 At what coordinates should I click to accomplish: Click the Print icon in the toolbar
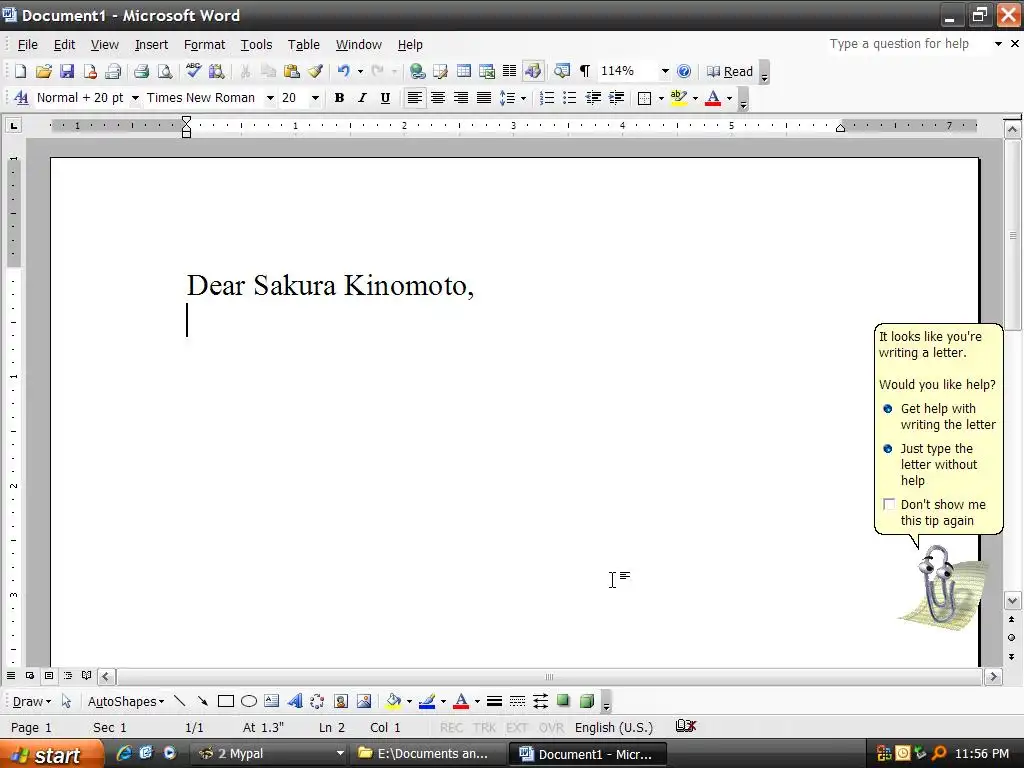coord(141,71)
